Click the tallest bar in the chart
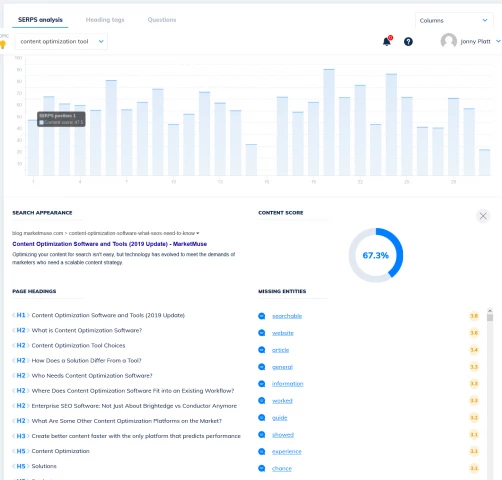Viewport: 502px width, 480px height. [329, 122]
